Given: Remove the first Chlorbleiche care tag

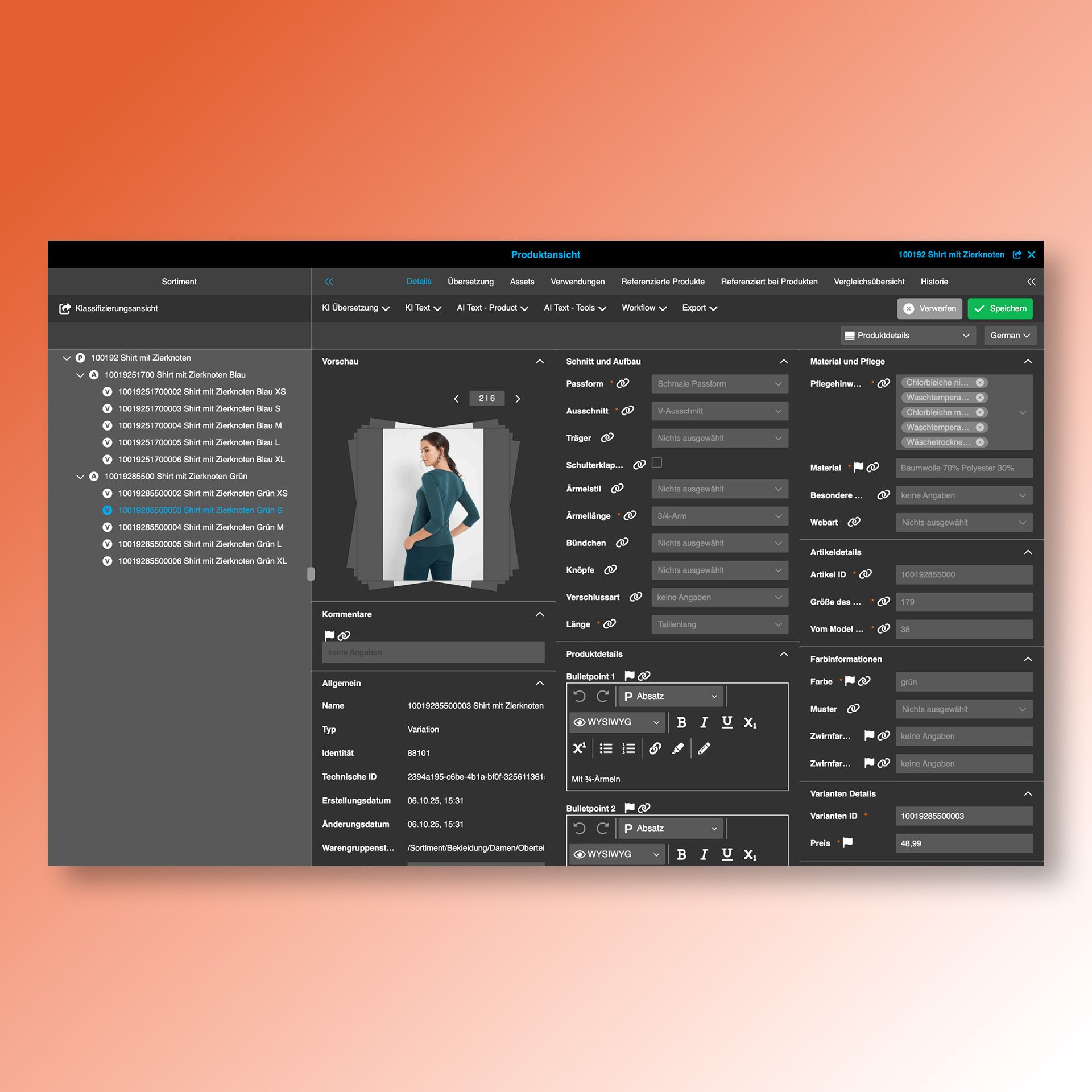Looking at the screenshot, I should (980, 383).
